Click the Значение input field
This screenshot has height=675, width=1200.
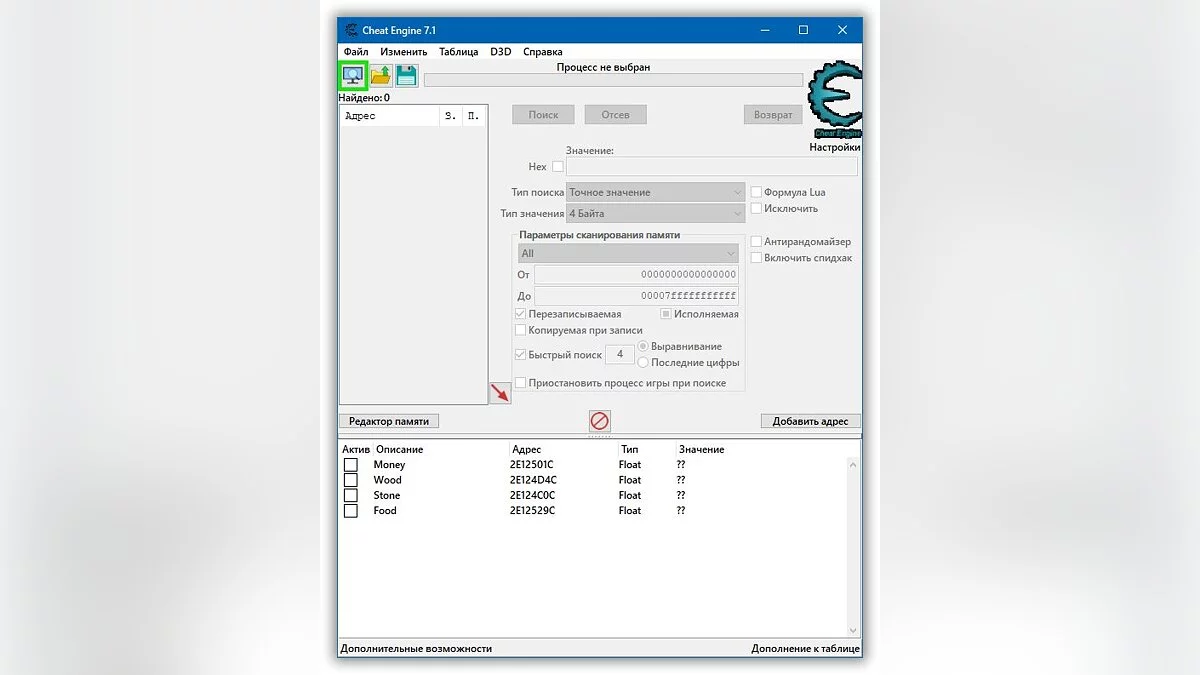712,167
